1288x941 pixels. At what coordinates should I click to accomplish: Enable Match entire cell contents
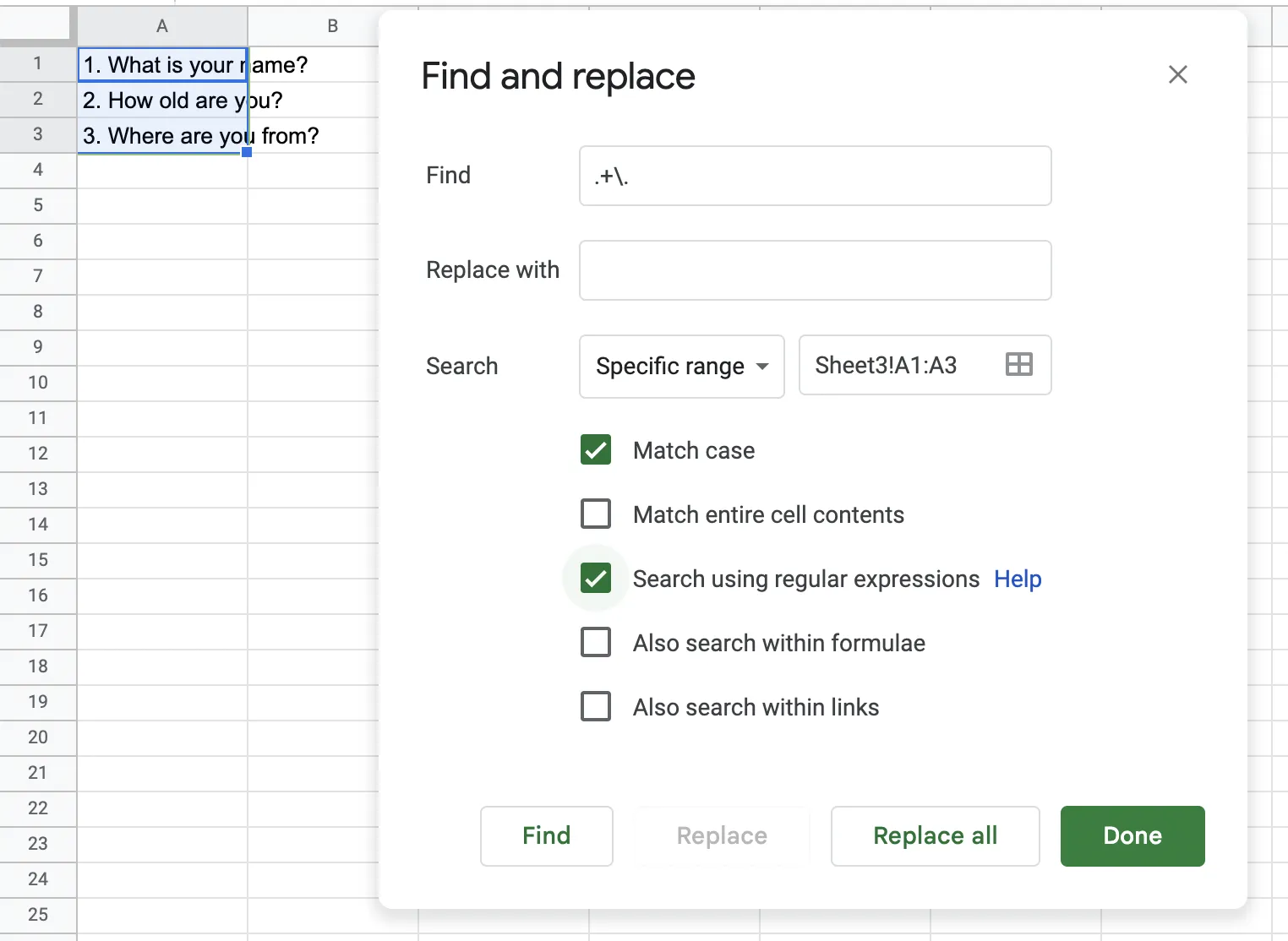(x=596, y=514)
